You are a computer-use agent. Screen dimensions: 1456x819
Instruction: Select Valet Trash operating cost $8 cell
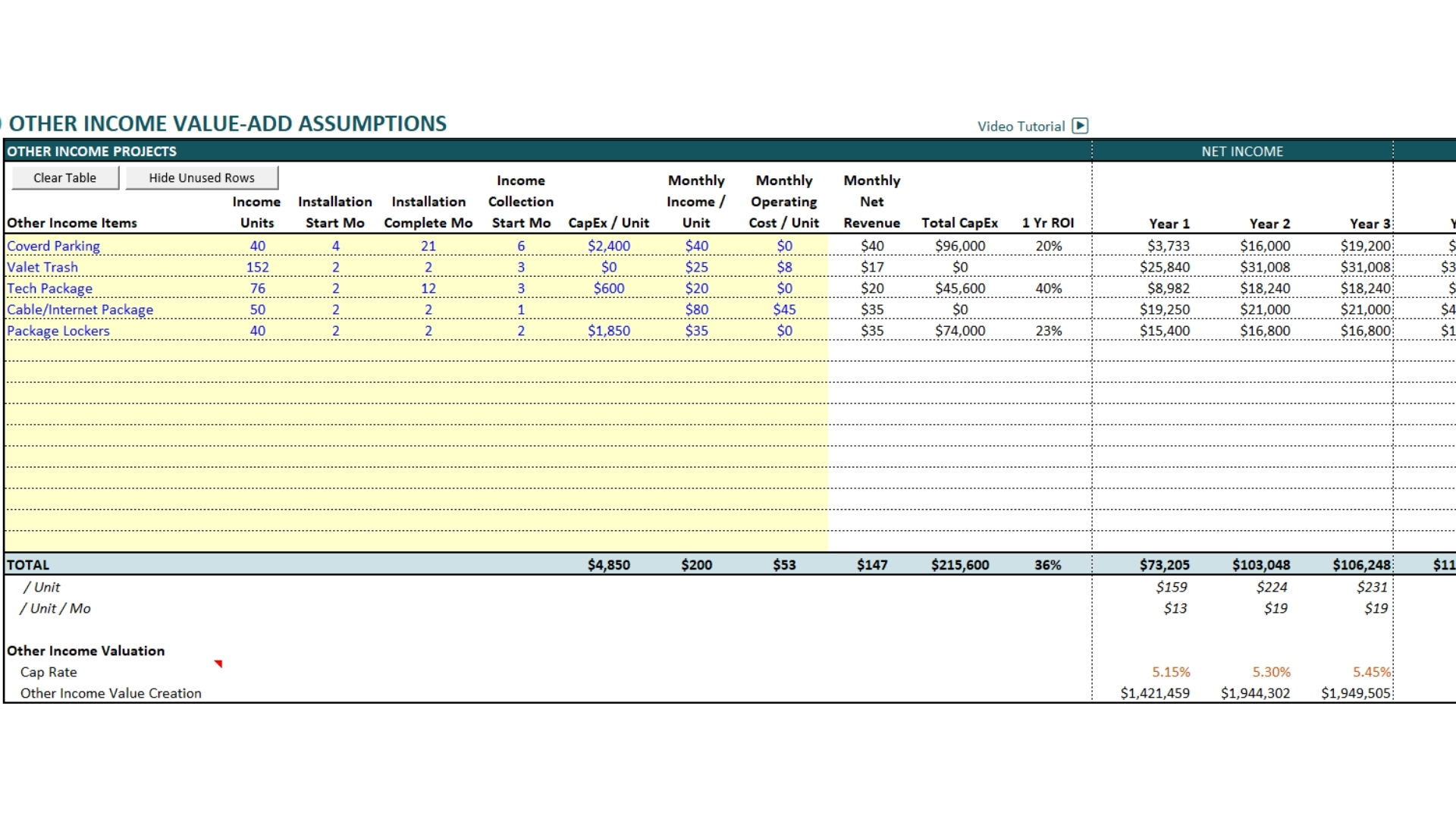click(784, 267)
